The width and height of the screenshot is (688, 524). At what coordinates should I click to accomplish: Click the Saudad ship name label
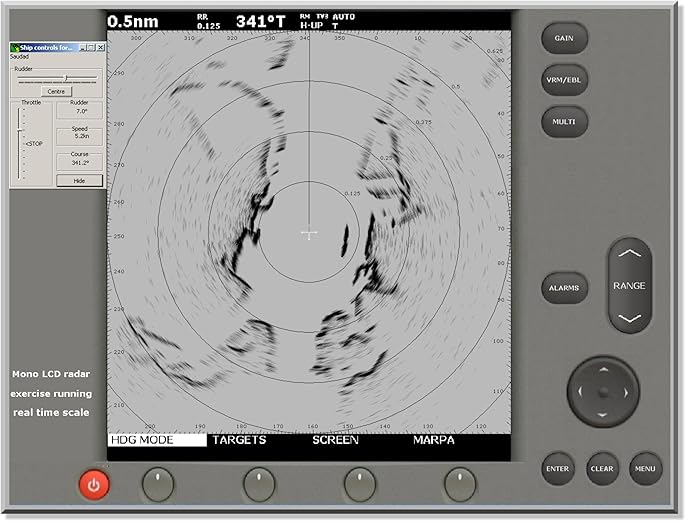point(20,57)
